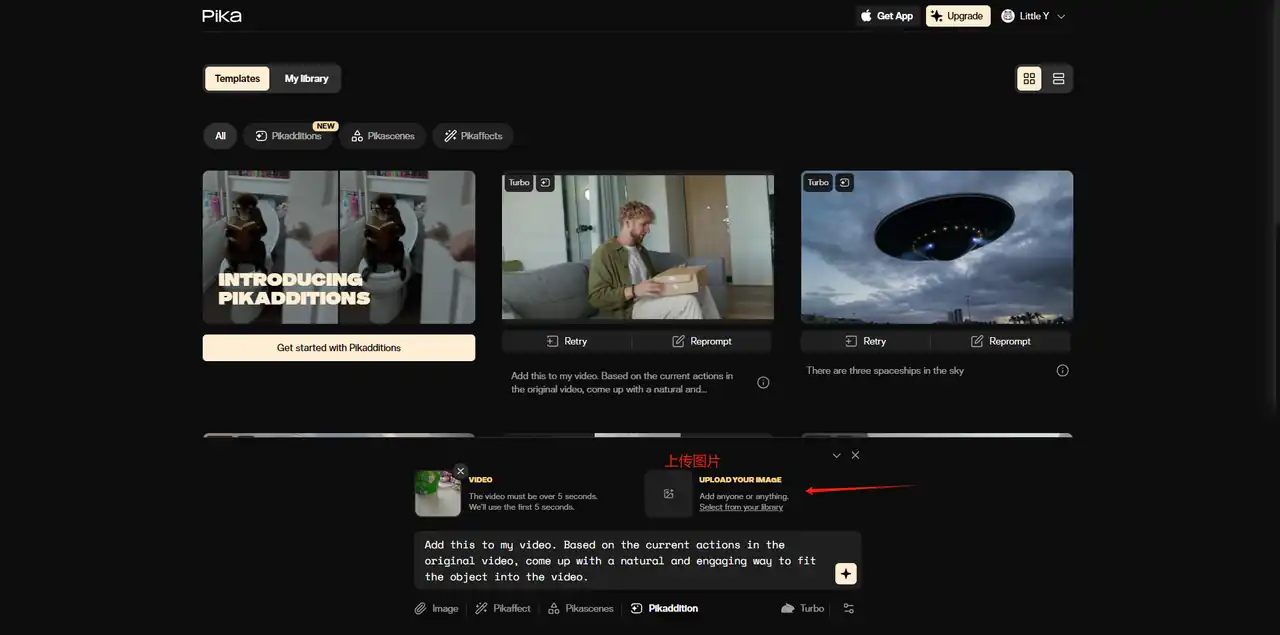Open the Little Y account dropdown
This screenshot has height=635, width=1280.
pyautogui.click(x=1033, y=16)
